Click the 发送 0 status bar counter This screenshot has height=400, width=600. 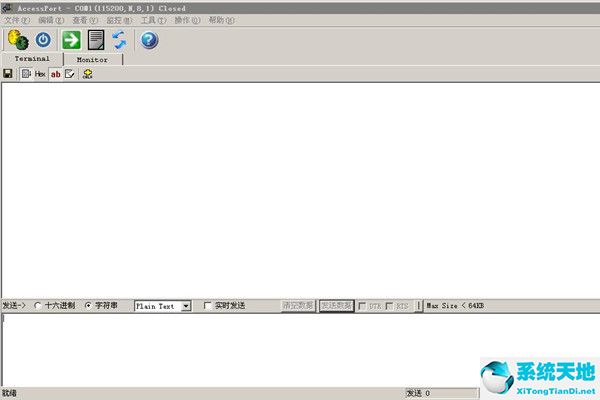pos(442,393)
